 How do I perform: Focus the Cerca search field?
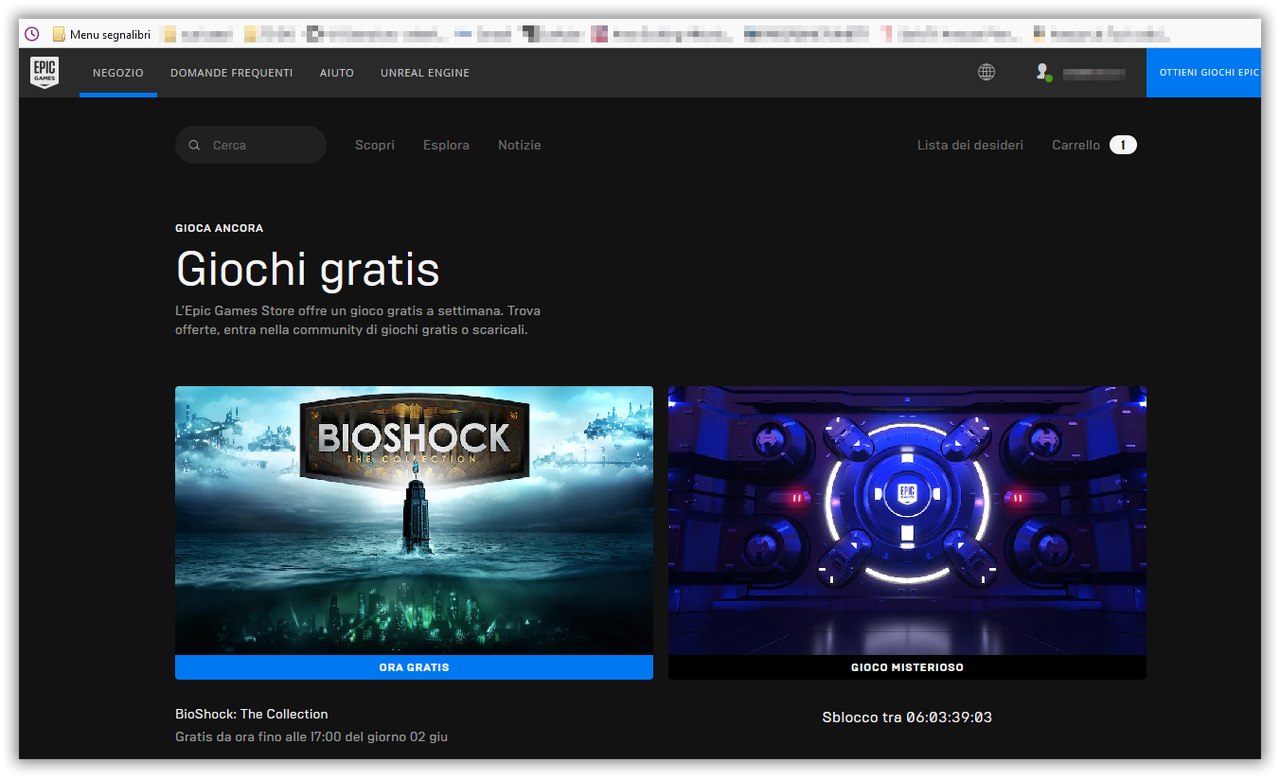(251, 145)
